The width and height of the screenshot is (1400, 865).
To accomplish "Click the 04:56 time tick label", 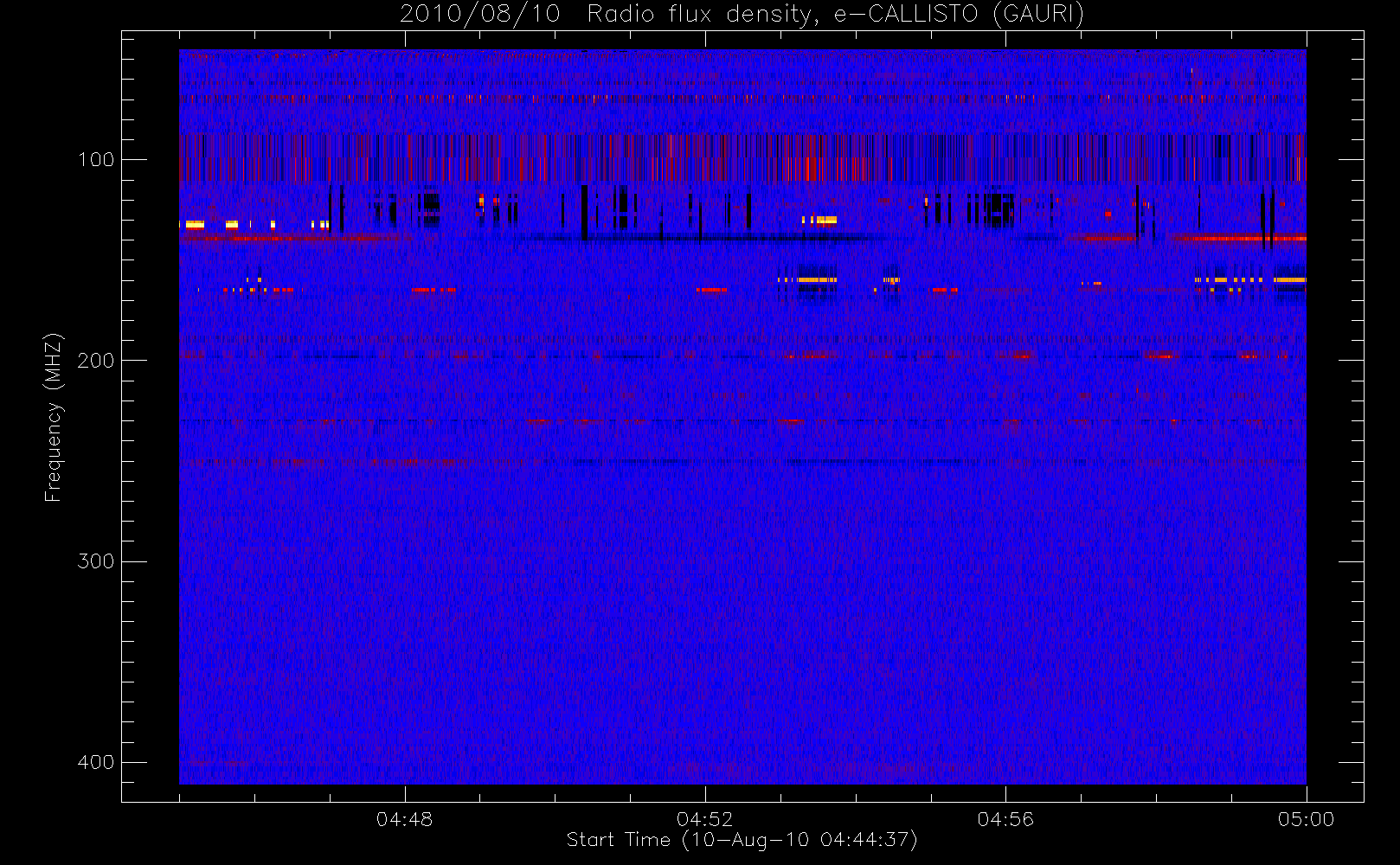I will [x=1005, y=819].
